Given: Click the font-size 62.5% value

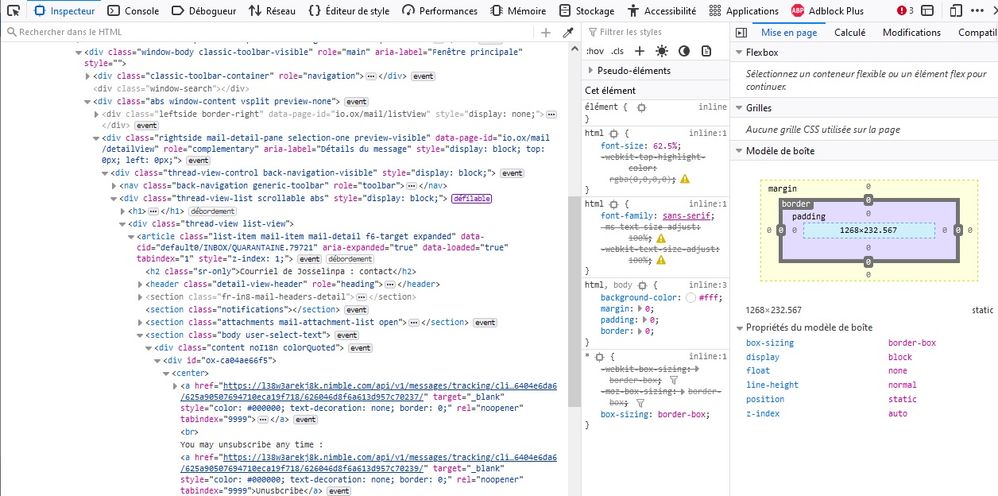Looking at the screenshot, I should (x=666, y=146).
